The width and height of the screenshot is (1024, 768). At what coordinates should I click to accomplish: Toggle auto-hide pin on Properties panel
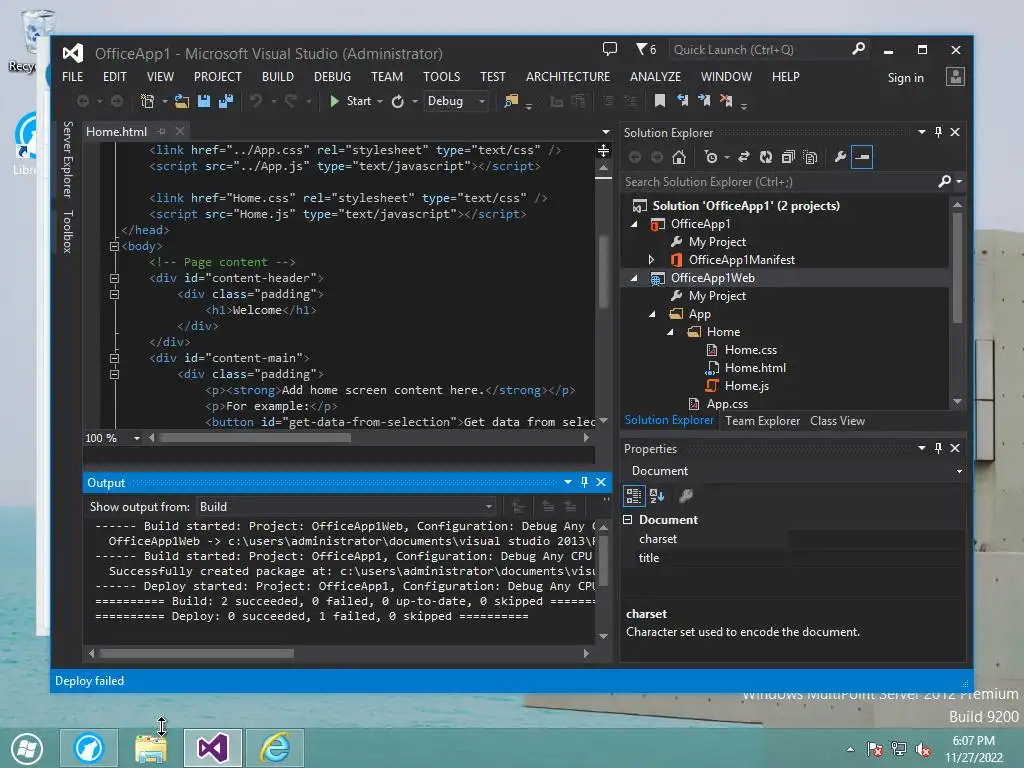(938, 448)
